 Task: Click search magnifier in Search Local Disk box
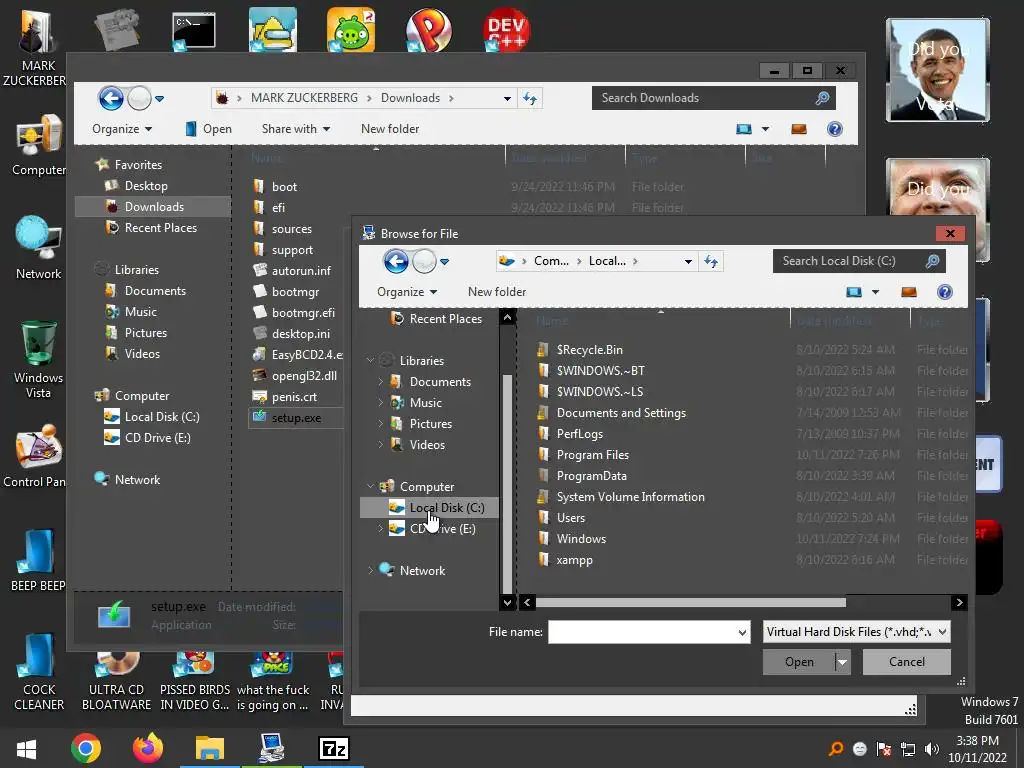(x=933, y=261)
